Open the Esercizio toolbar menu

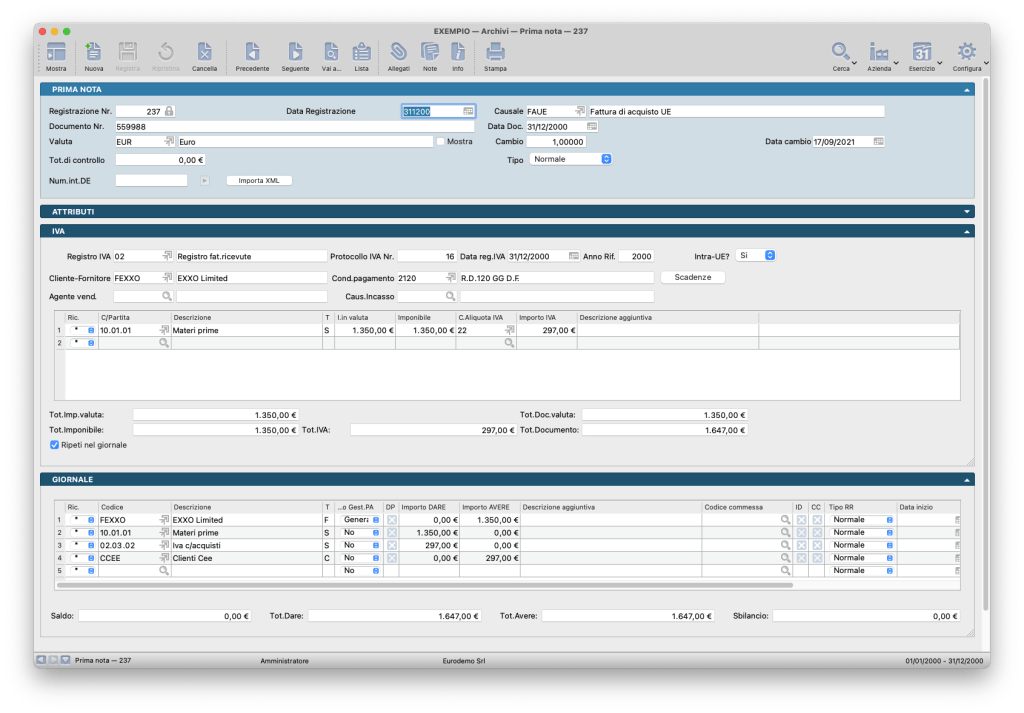coord(922,53)
